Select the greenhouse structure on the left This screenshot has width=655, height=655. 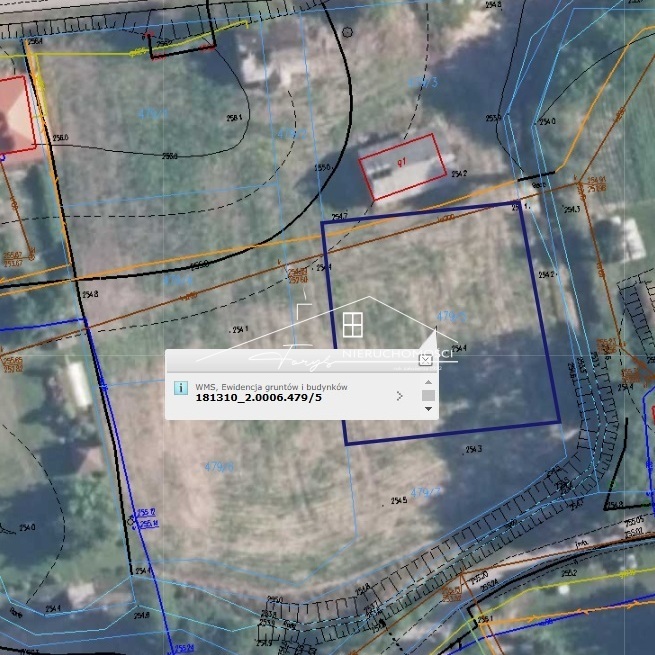coord(78,383)
